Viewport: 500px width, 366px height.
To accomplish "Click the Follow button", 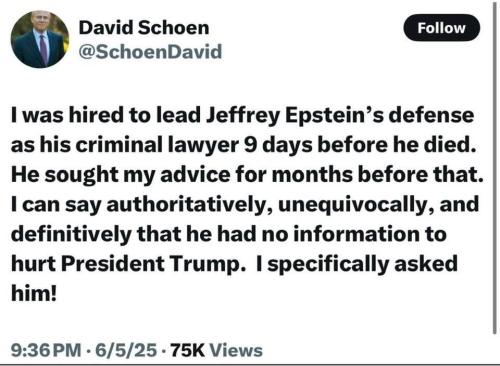I will click(x=441, y=28).
